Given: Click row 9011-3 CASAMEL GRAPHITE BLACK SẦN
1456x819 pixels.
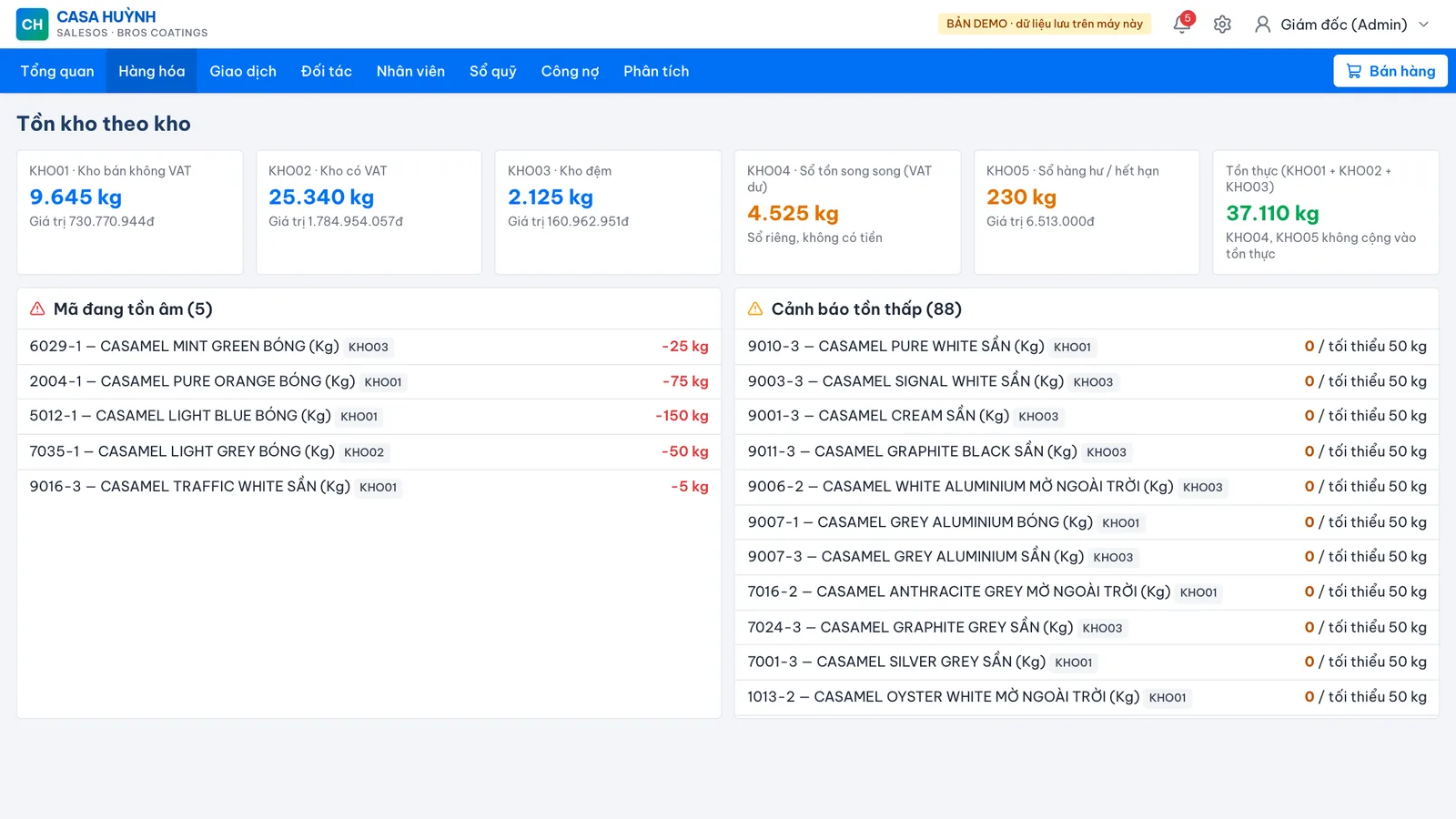Looking at the screenshot, I should tap(1087, 451).
